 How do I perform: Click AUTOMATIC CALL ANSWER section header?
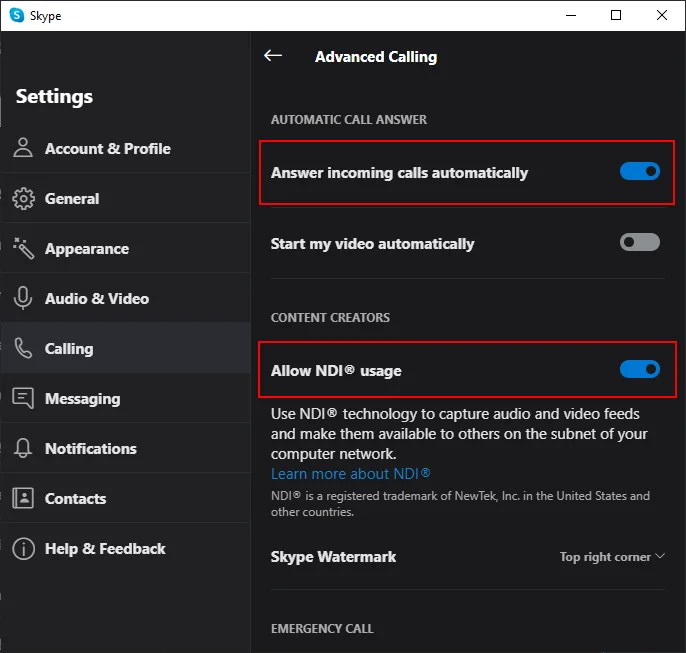coord(349,119)
